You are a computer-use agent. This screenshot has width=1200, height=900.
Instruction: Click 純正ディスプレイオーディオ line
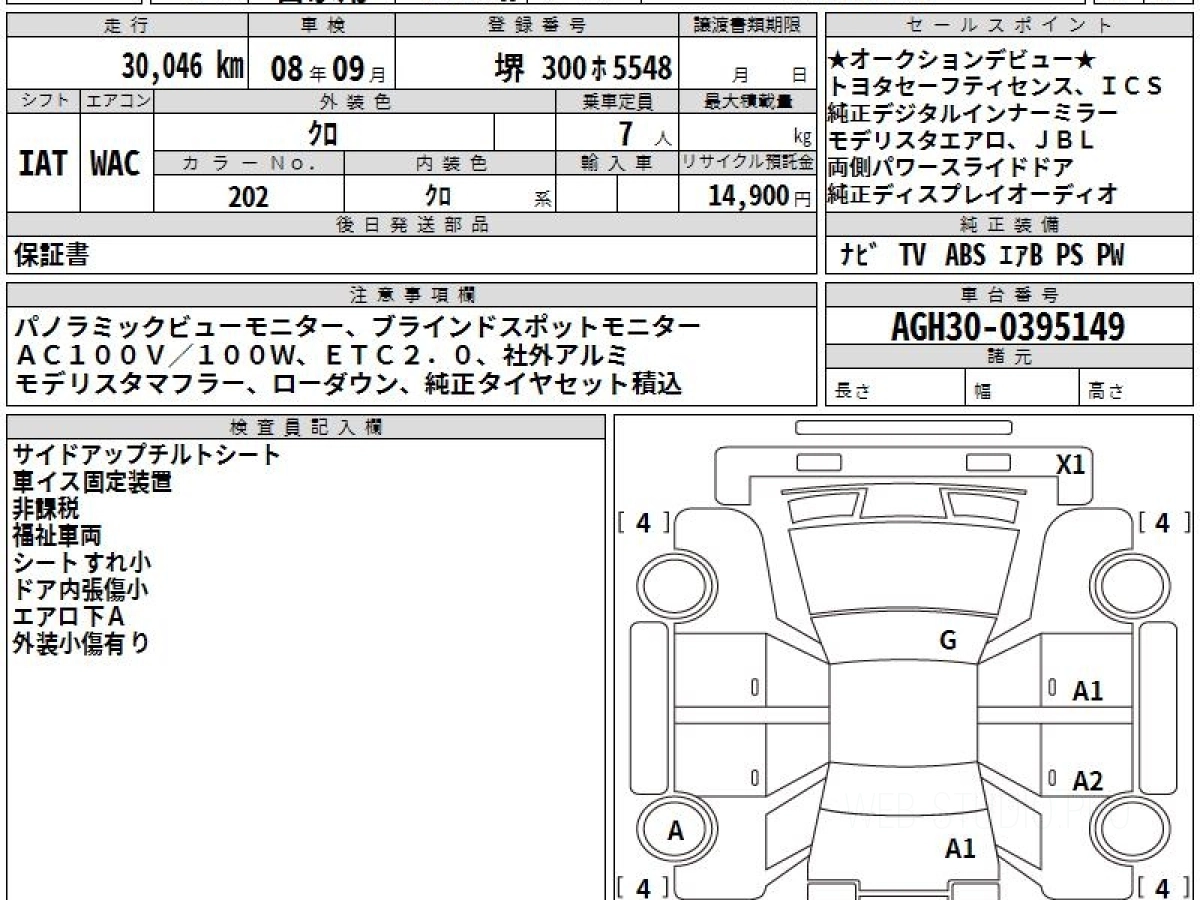[973, 194]
